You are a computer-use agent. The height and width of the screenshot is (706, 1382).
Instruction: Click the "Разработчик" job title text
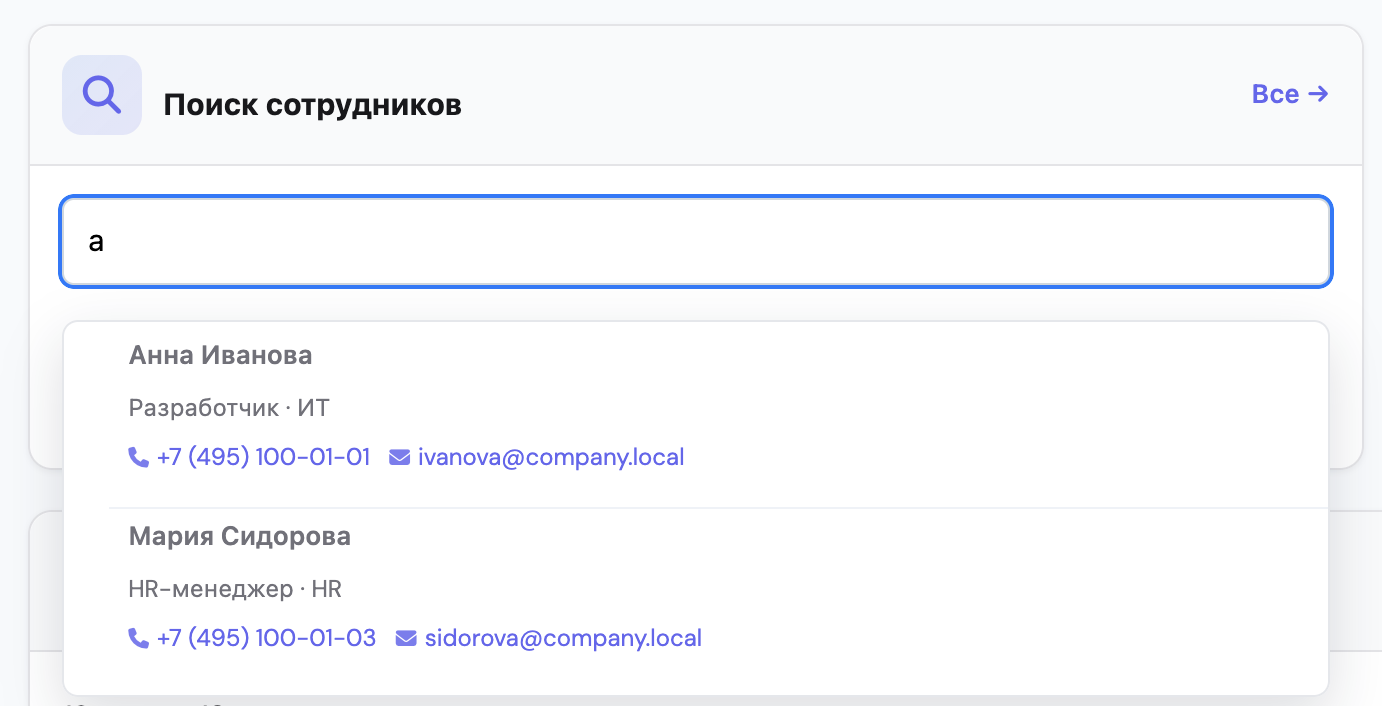pyautogui.click(x=204, y=408)
